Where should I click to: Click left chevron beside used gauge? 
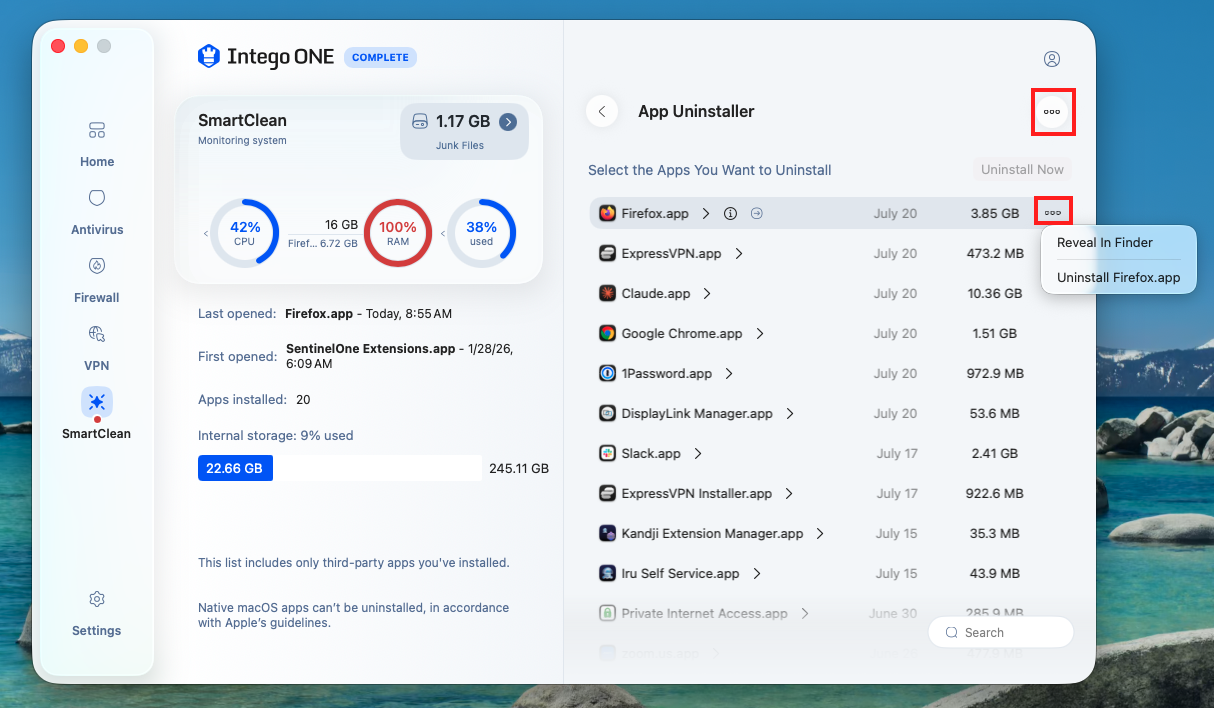click(443, 233)
